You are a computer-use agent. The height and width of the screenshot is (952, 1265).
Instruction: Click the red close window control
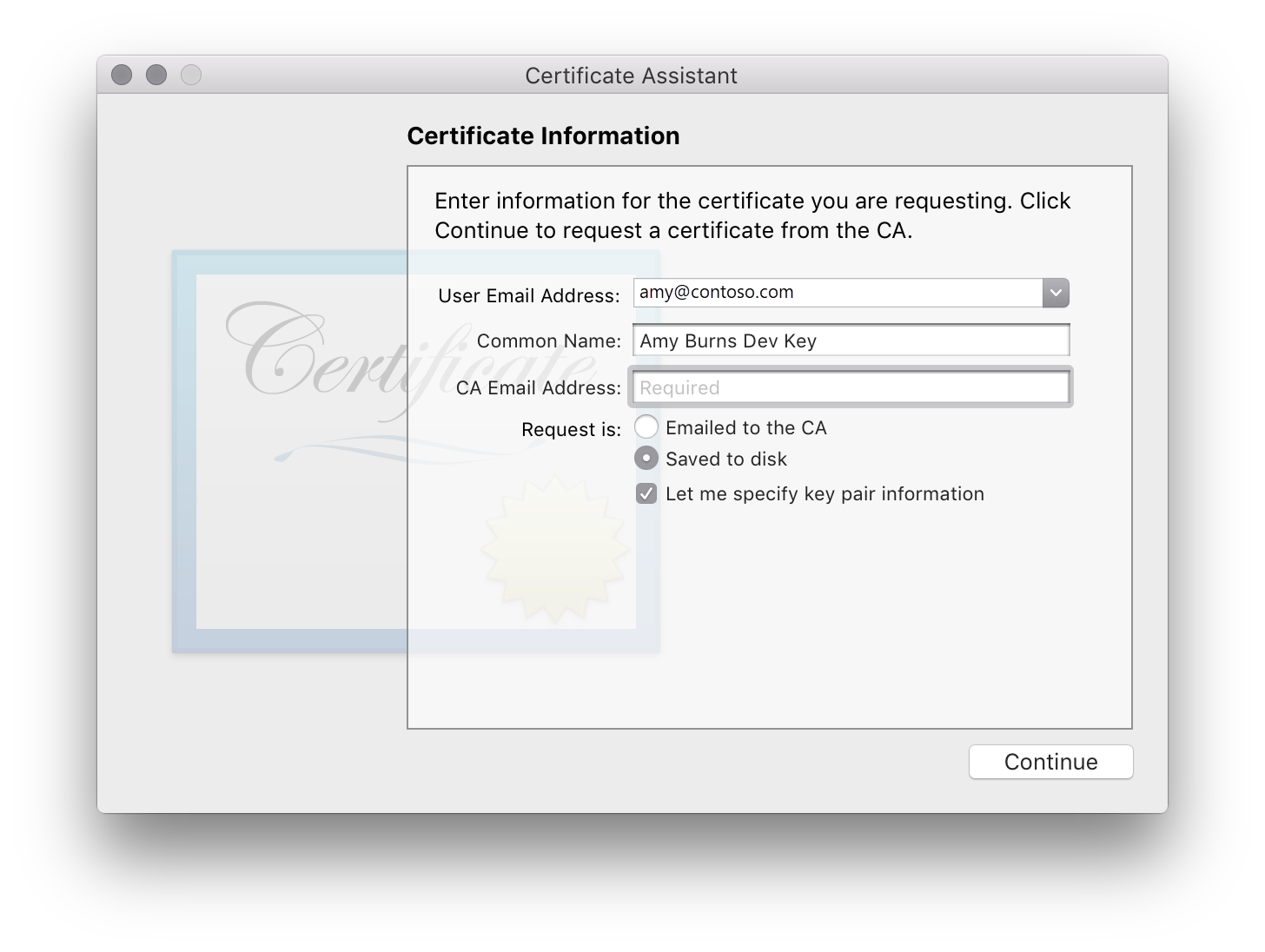click(122, 75)
